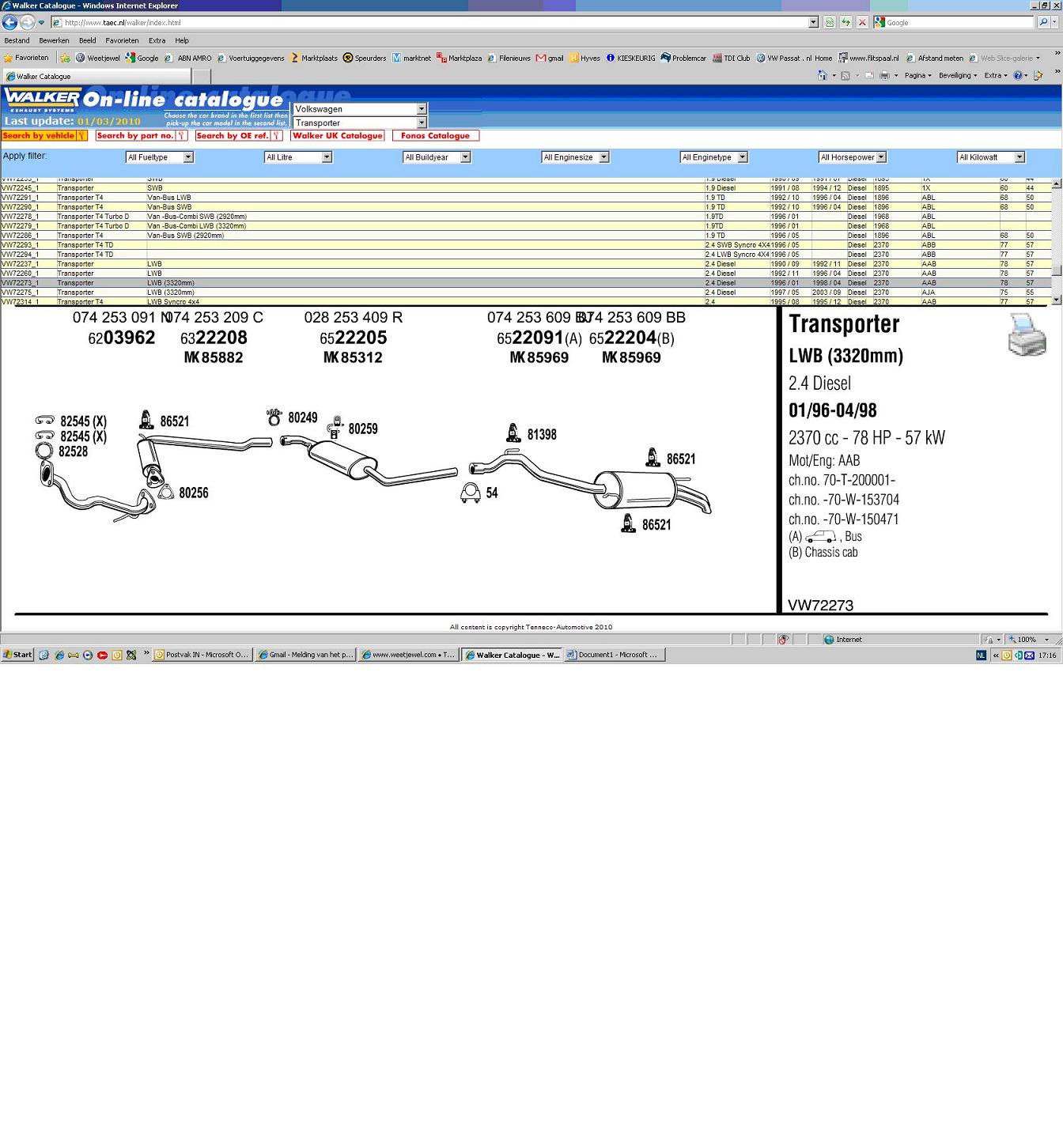This screenshot has height=1148, width=1063.
Task: Open the All Litre filter dropdown
Action: coord(298,157)
